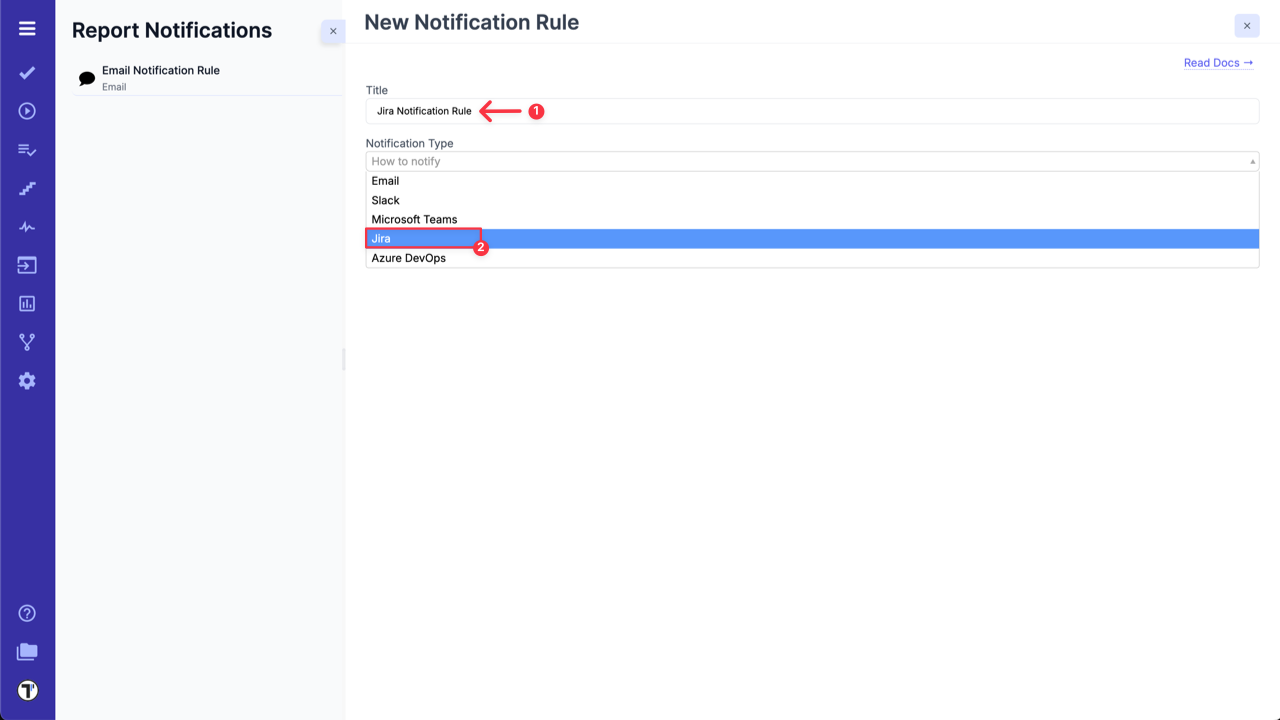The width and height of the screenshot is (1280, 720).
Task: Select Email from the notification type list
Action: point(386,181)
